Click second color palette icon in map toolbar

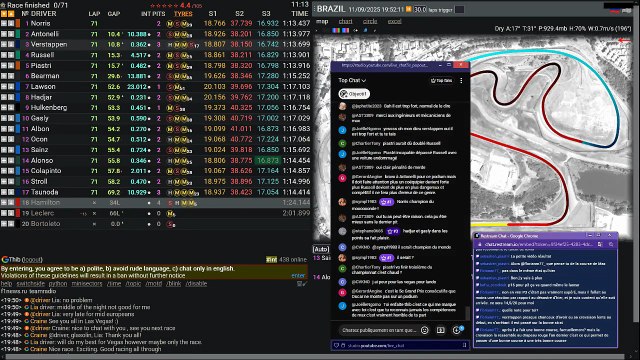[345, 30]
